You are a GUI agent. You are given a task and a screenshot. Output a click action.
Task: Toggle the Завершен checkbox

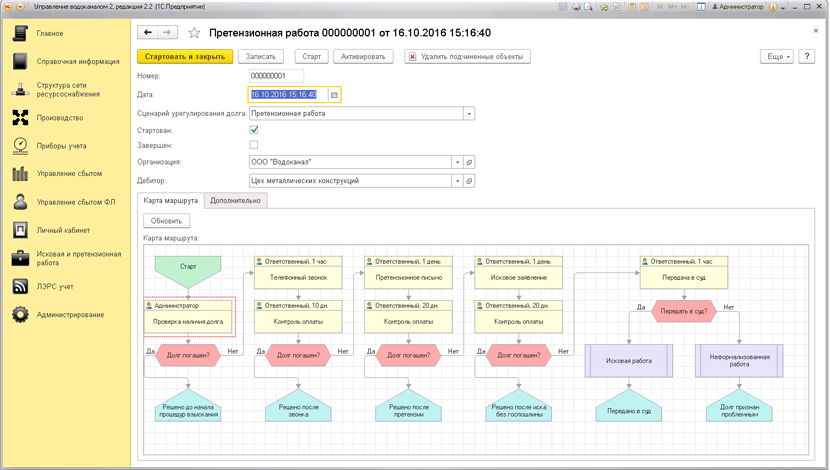pyautogui.click(x=254, y=145)
